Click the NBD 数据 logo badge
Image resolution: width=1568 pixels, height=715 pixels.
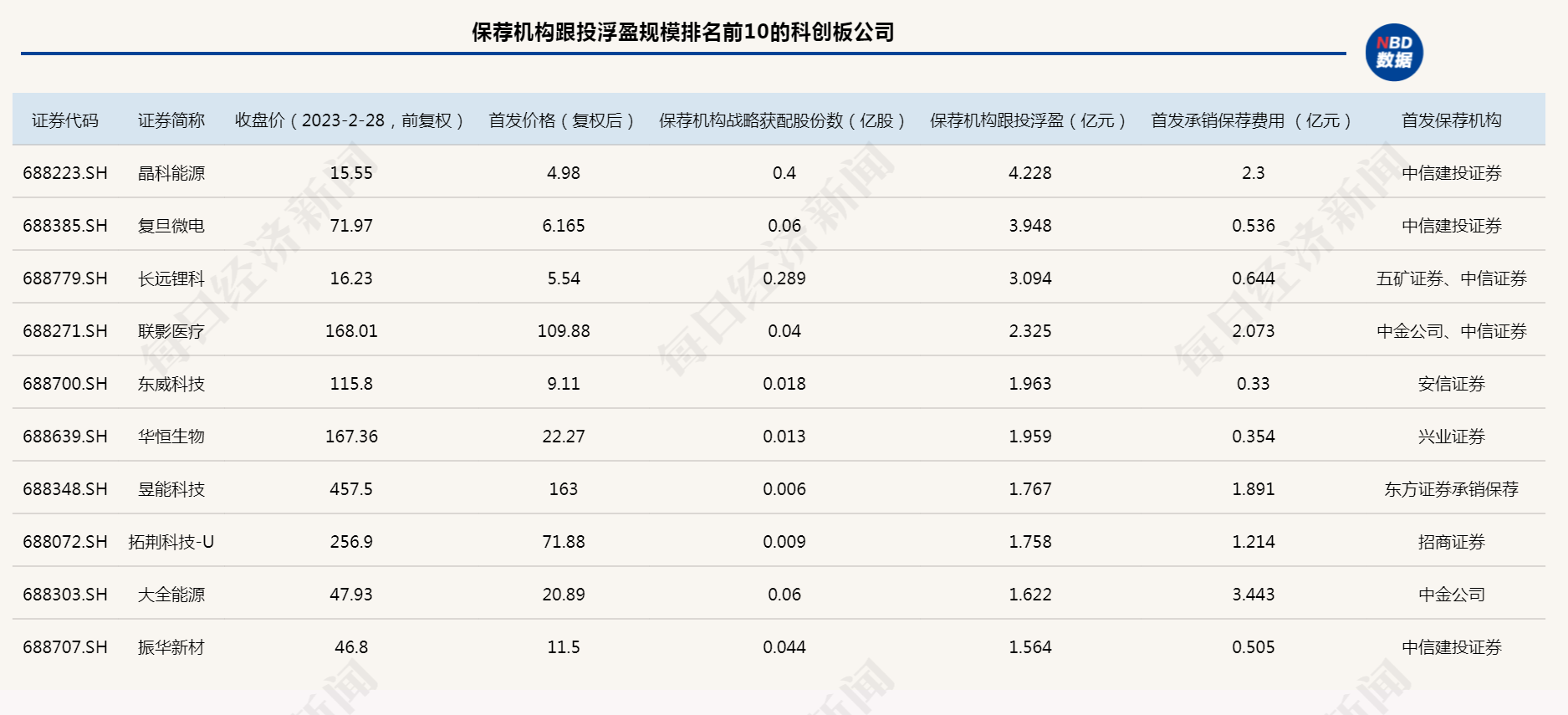(x=1394, y=53)
